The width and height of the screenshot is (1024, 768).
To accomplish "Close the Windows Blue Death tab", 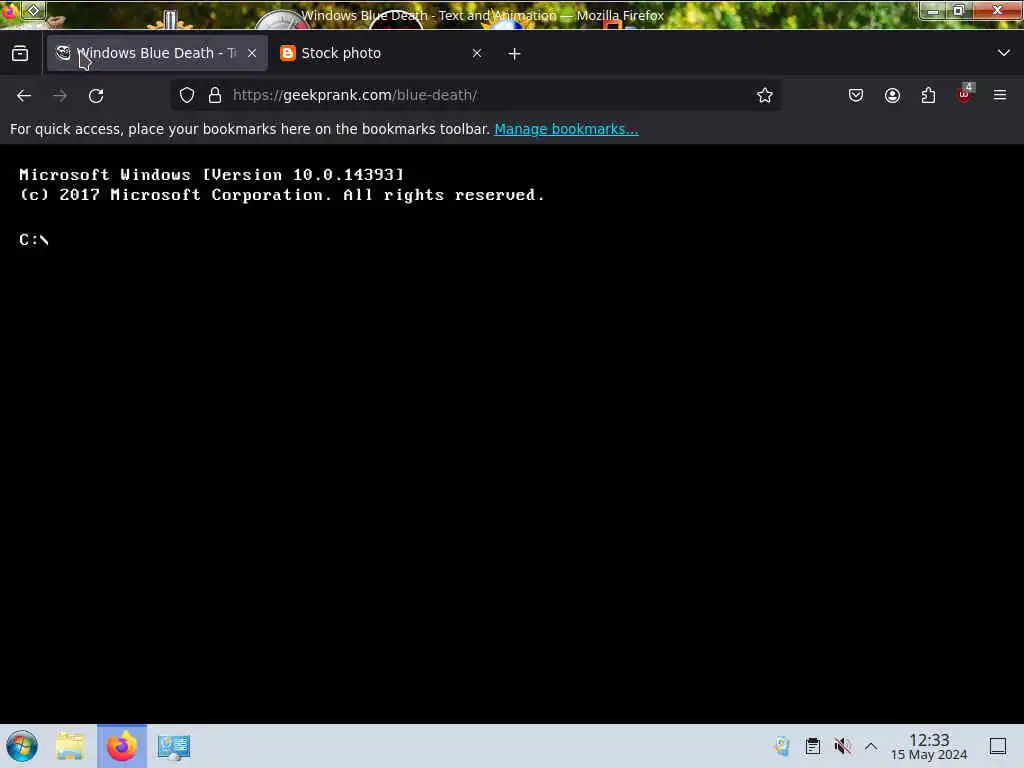I will tap(252, 54).
